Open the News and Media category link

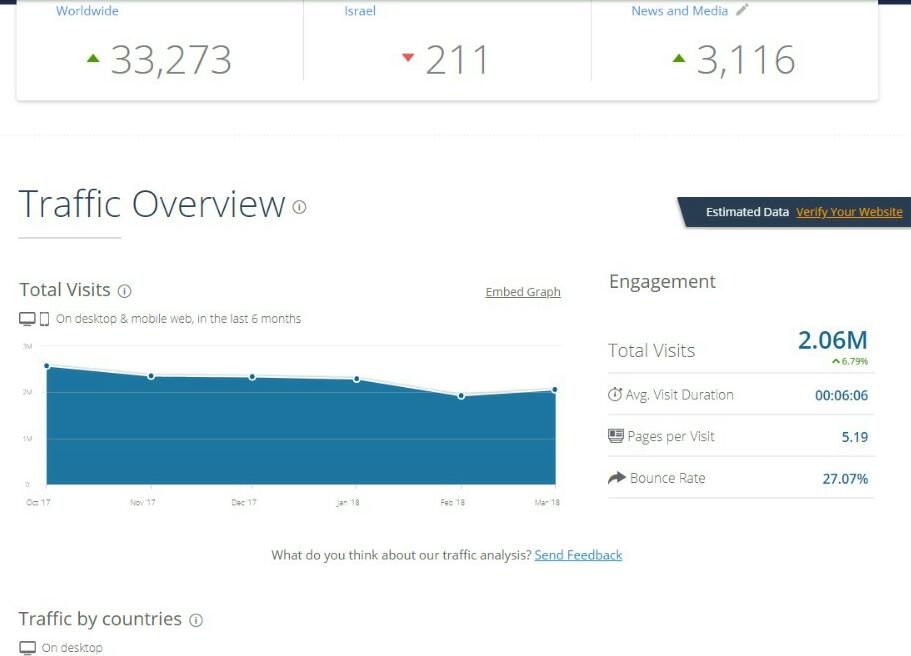(x=679, y=11)
